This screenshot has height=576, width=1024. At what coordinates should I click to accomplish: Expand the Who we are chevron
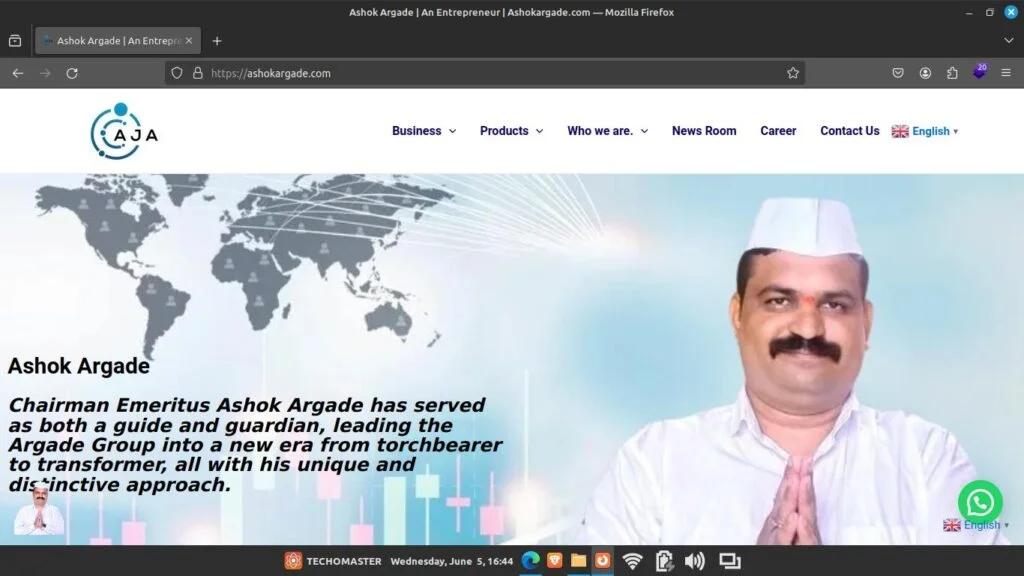[x=645, y=131]
